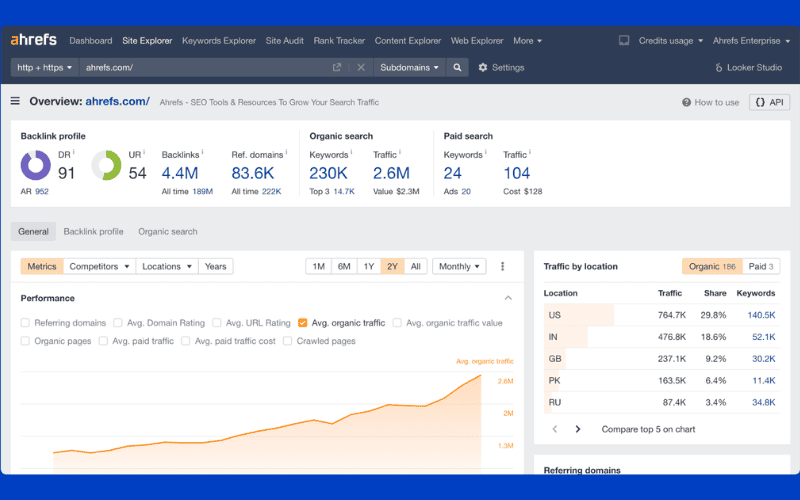Open the Monthly interval dropdown

click(x=459, y=266)
